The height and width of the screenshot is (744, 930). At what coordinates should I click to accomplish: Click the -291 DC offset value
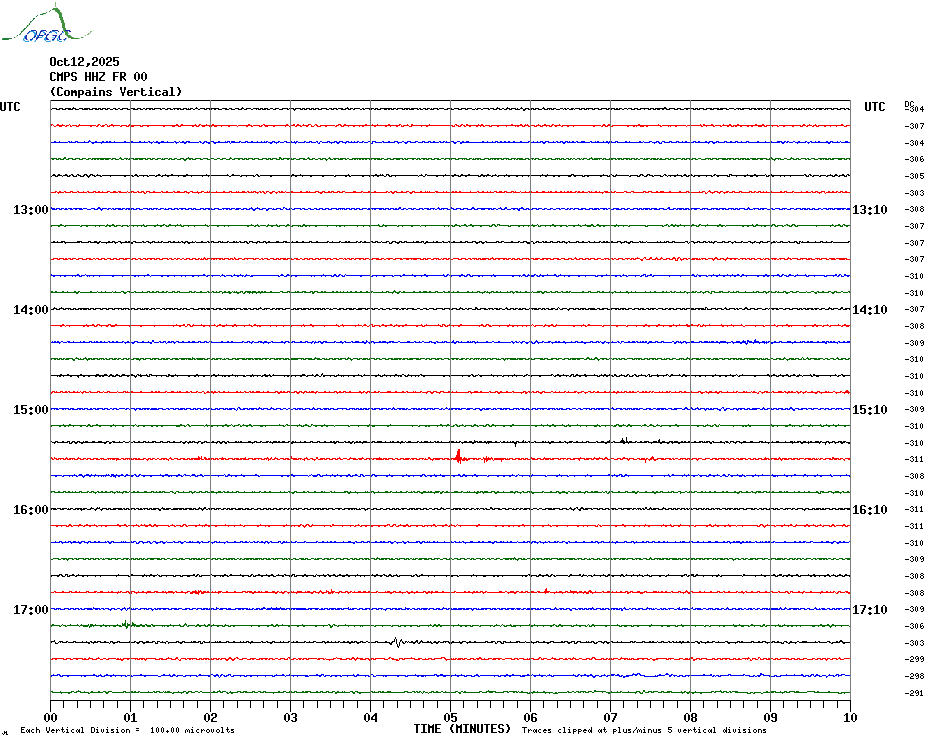tap(915, 693)
